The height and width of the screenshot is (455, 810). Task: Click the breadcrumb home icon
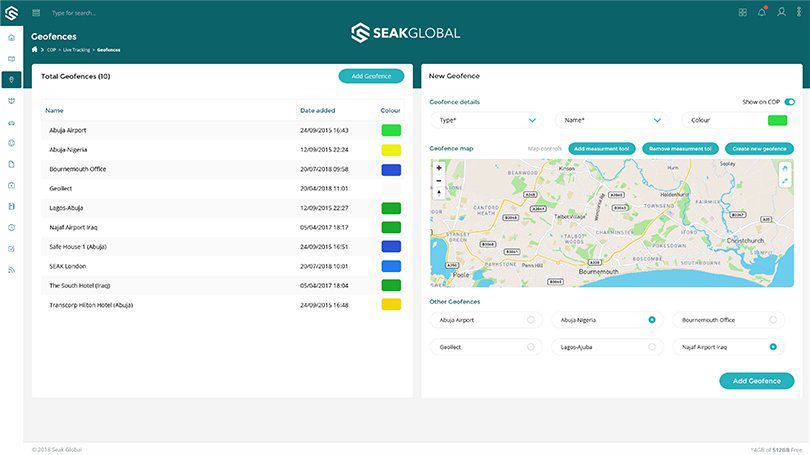(35, 49)
